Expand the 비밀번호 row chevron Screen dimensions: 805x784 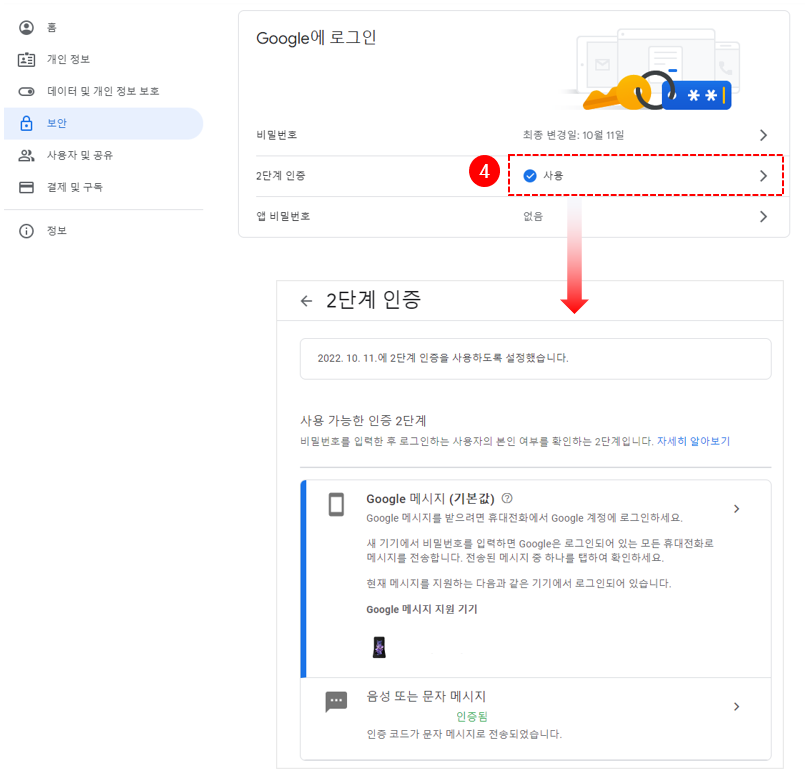pos(763,135)
